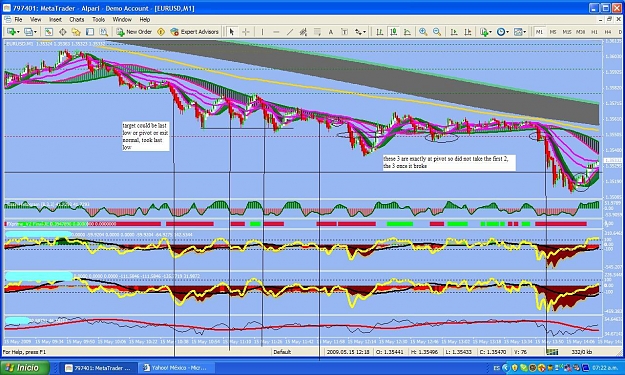Select the Text Label 'T' tool
The image size is (625, 375).
click(344, 32)
